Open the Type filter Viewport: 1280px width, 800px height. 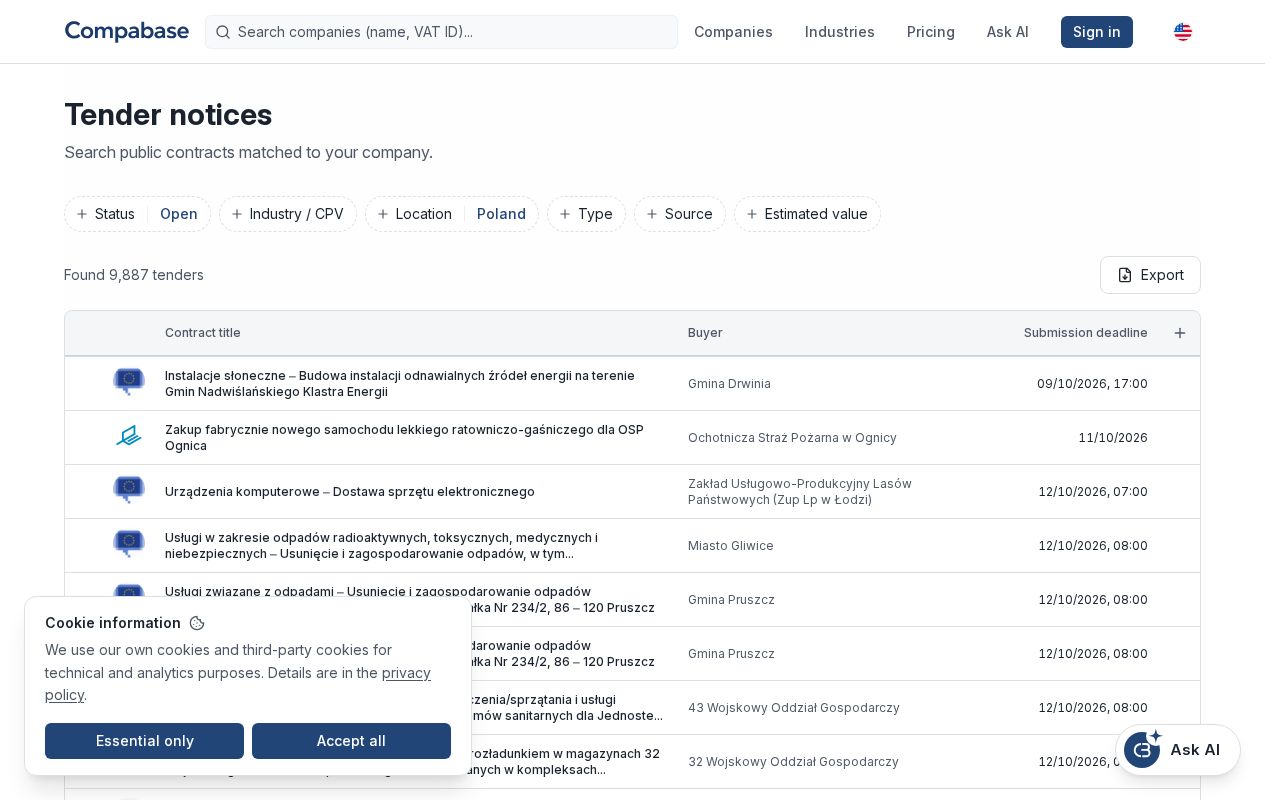coord(586,214)
